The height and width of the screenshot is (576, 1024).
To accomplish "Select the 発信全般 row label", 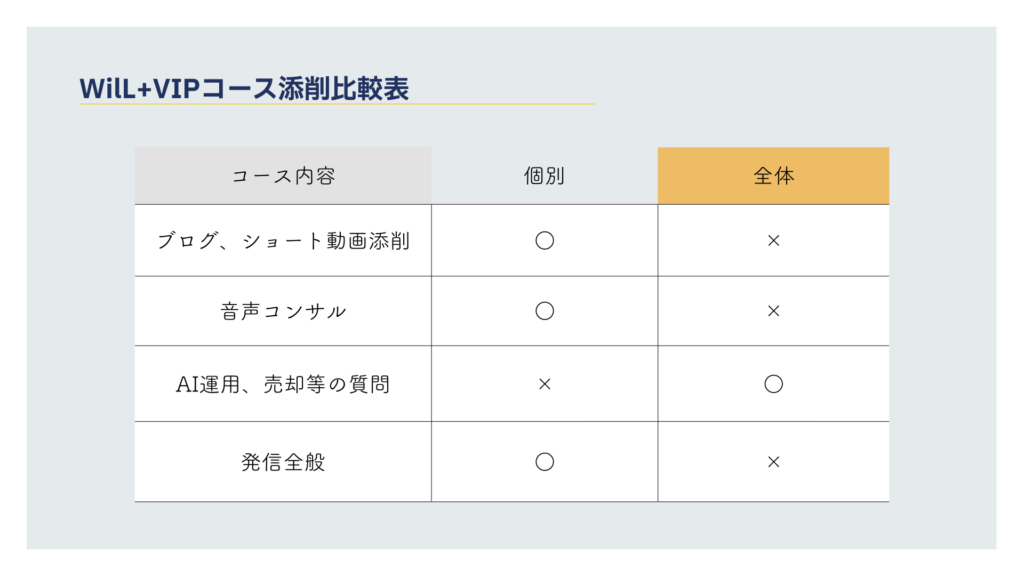I will point(283,462).
